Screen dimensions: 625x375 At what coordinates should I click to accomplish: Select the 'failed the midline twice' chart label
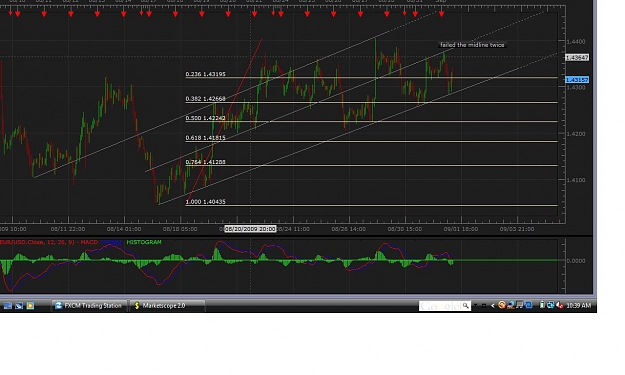pyautogui.click(x=472, y=45)
